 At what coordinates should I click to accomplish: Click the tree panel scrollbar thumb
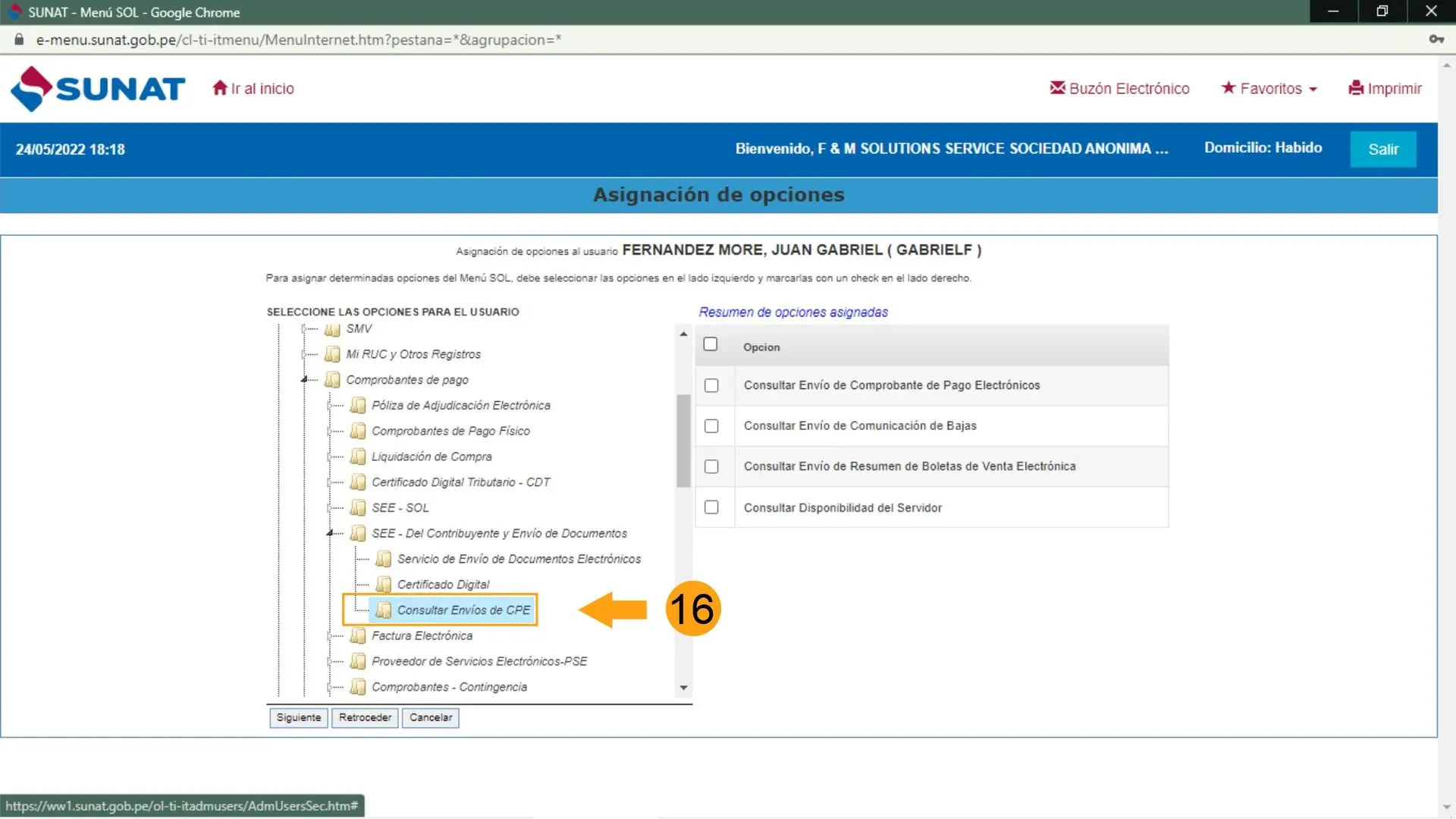pos(683,440)
